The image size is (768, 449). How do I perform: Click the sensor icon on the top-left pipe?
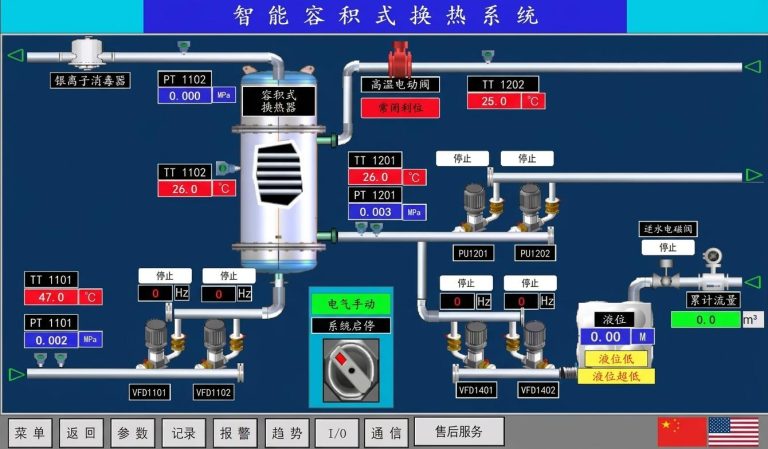coord(184,47)
